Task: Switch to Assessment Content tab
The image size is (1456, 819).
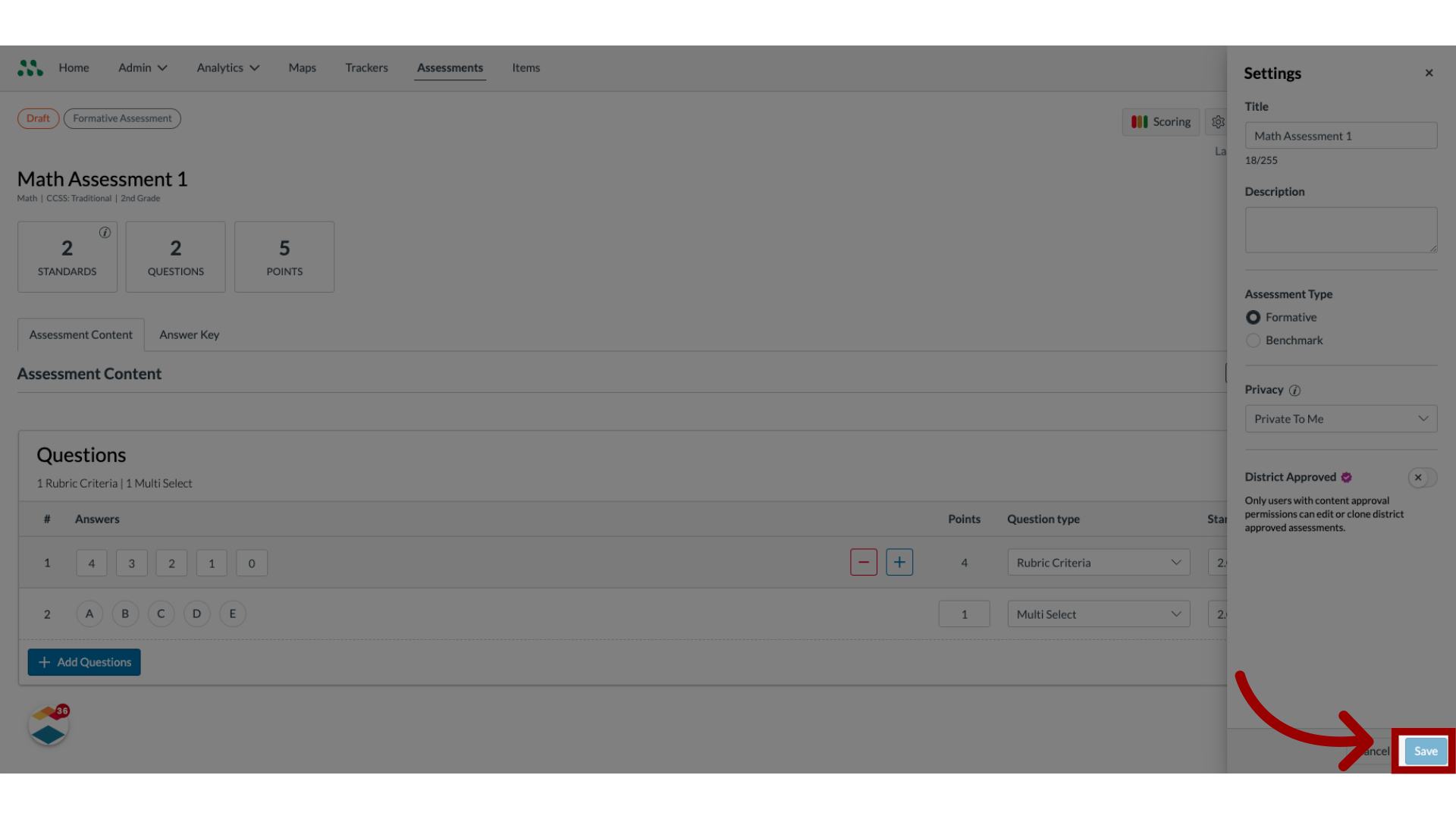Action: point(81,333)
